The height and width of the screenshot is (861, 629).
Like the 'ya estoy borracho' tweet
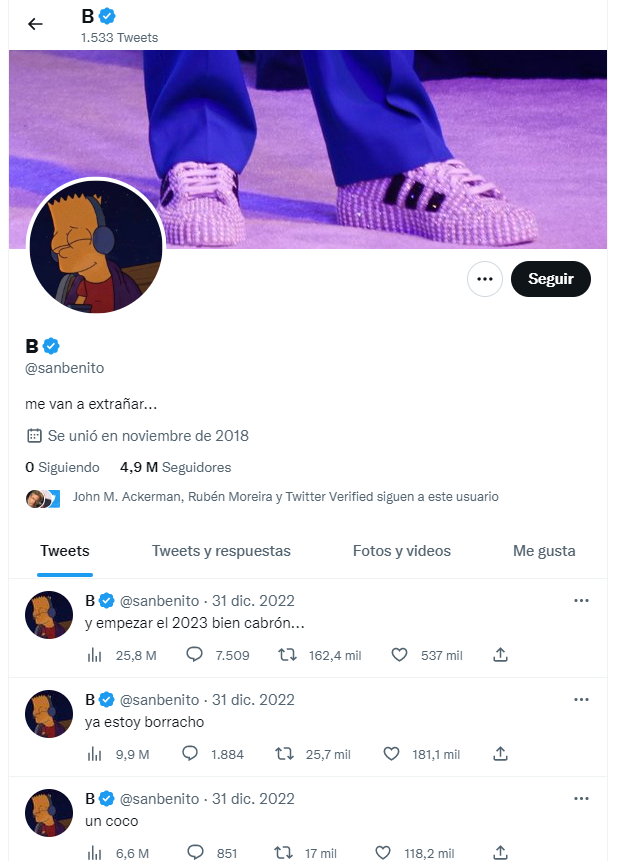tap(400, 754)
